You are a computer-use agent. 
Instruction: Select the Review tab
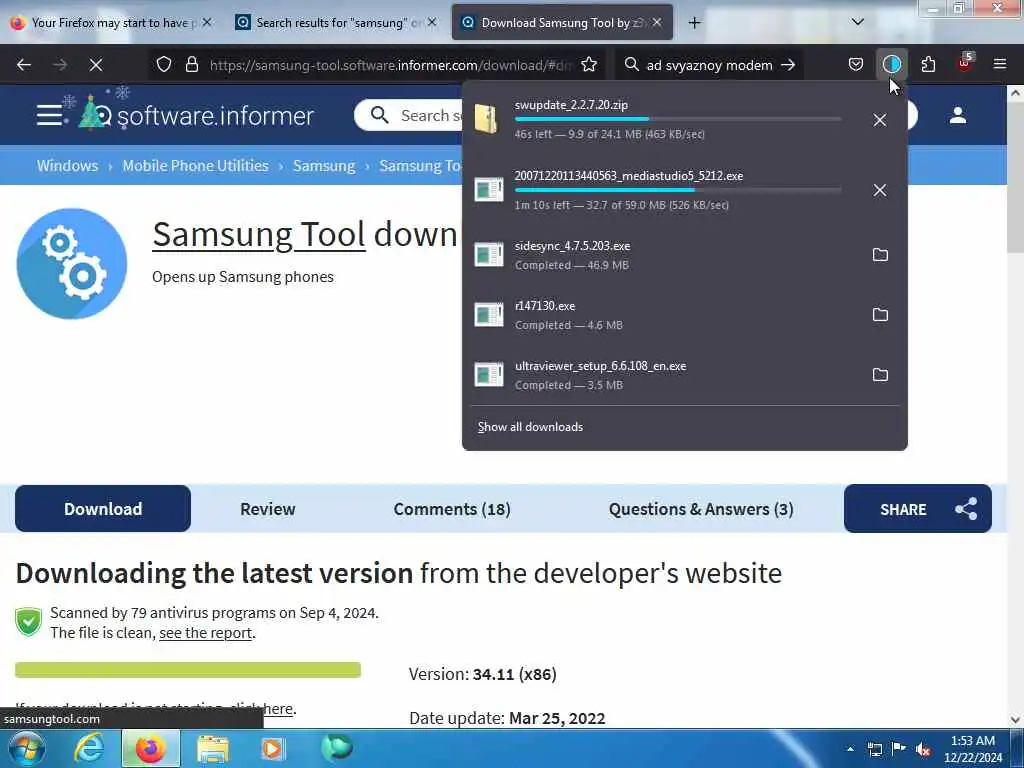268,509
